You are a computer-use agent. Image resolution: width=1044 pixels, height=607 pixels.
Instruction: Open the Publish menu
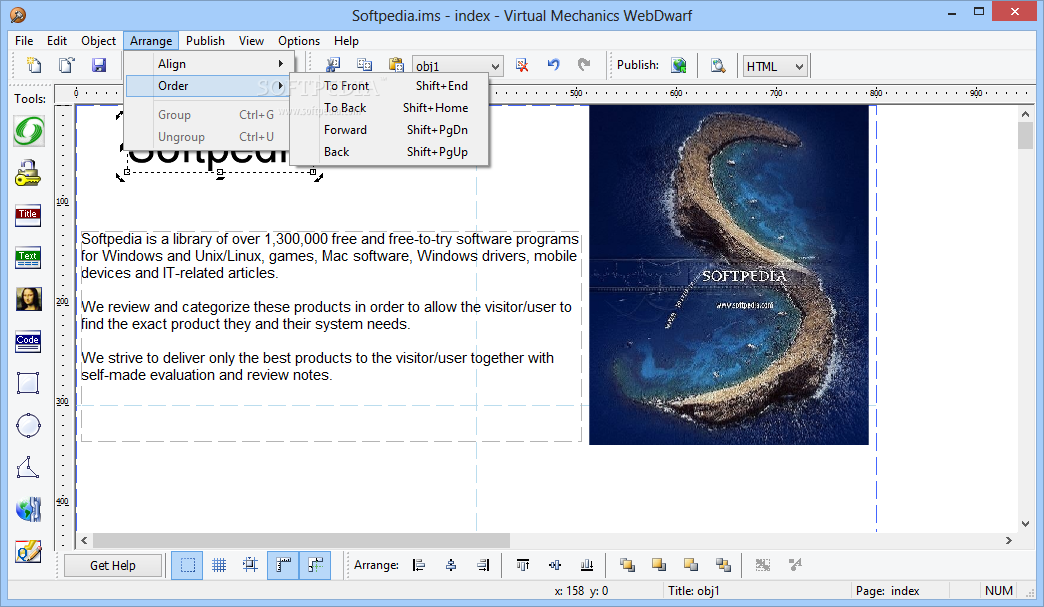pyautogui.click(x=205, y=41)
